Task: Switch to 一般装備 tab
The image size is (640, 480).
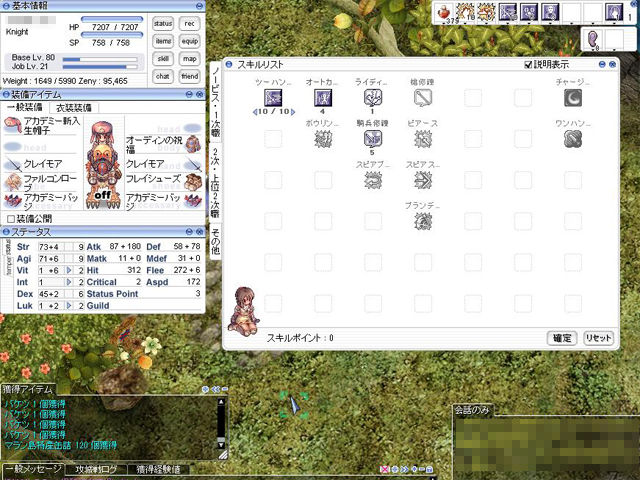Action: click(x=25, y=107)
